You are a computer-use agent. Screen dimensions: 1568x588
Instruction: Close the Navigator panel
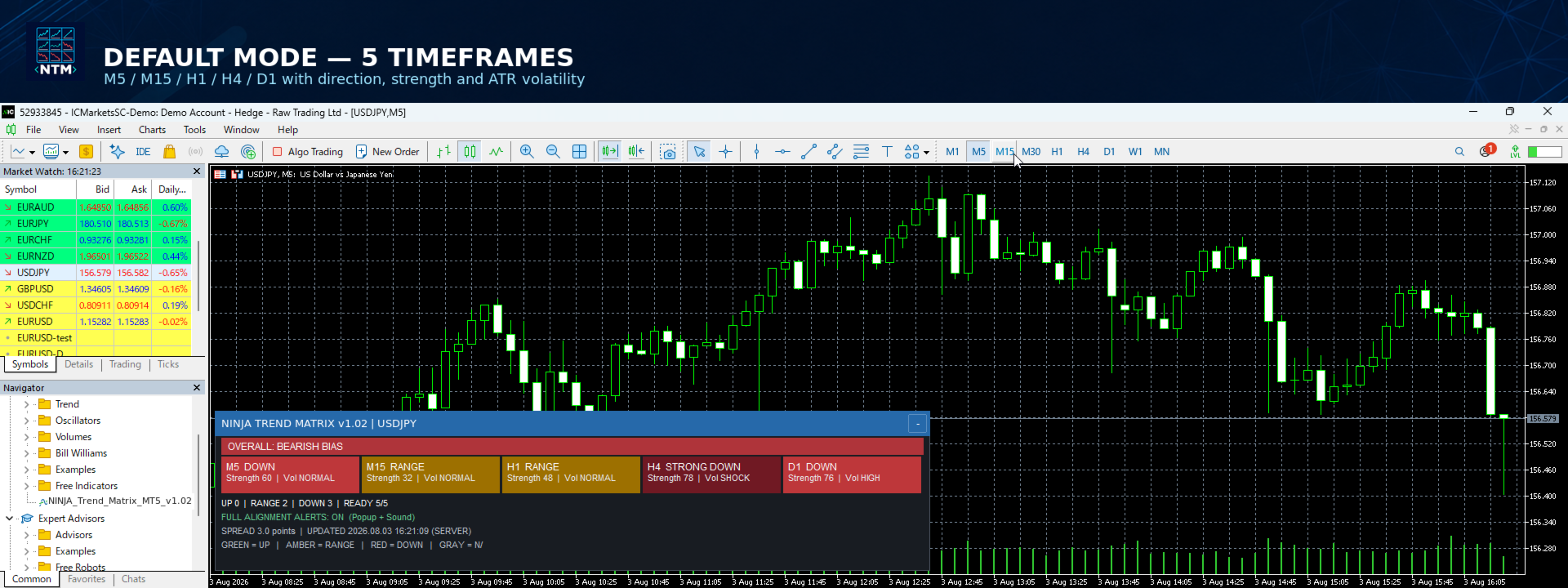(197, 387)
